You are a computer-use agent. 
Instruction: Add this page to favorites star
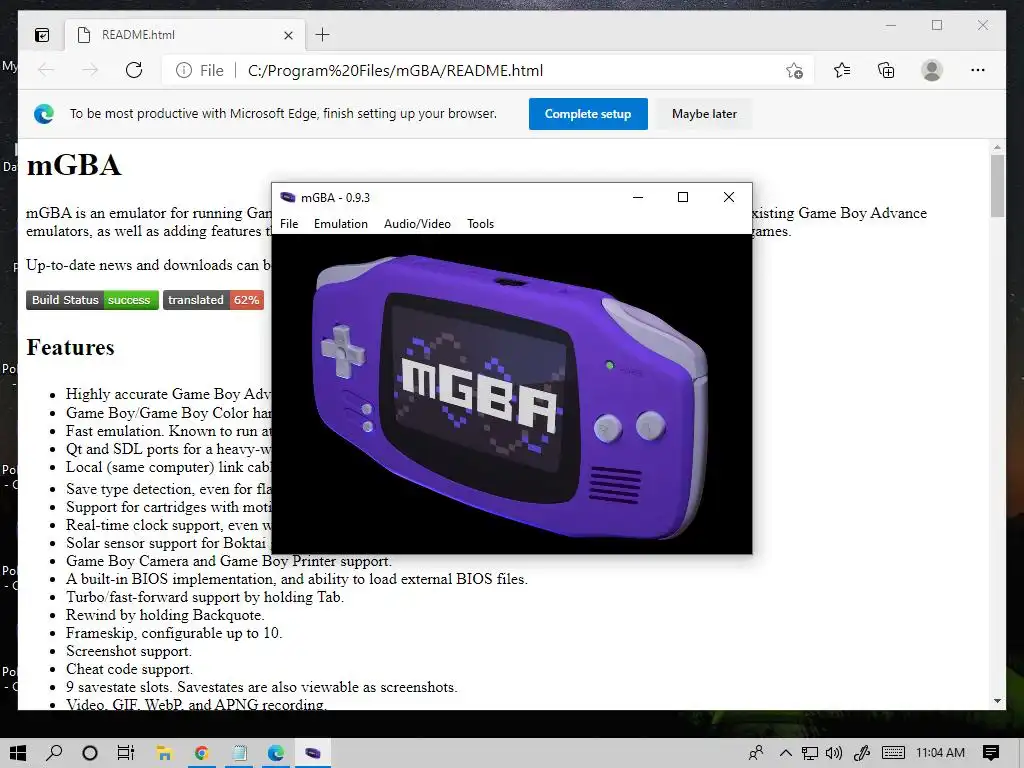[x=794, y=71]
